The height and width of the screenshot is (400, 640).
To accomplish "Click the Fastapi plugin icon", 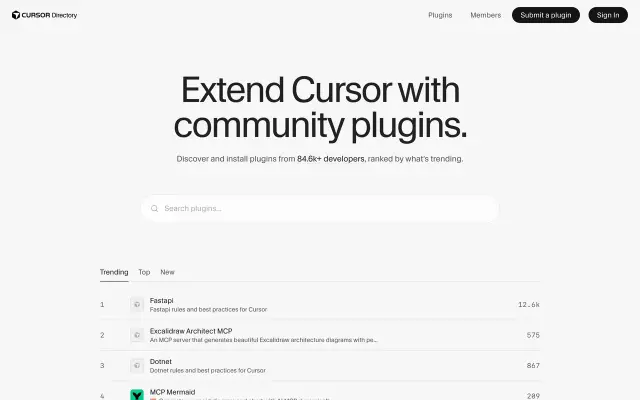I will point(137,304).
